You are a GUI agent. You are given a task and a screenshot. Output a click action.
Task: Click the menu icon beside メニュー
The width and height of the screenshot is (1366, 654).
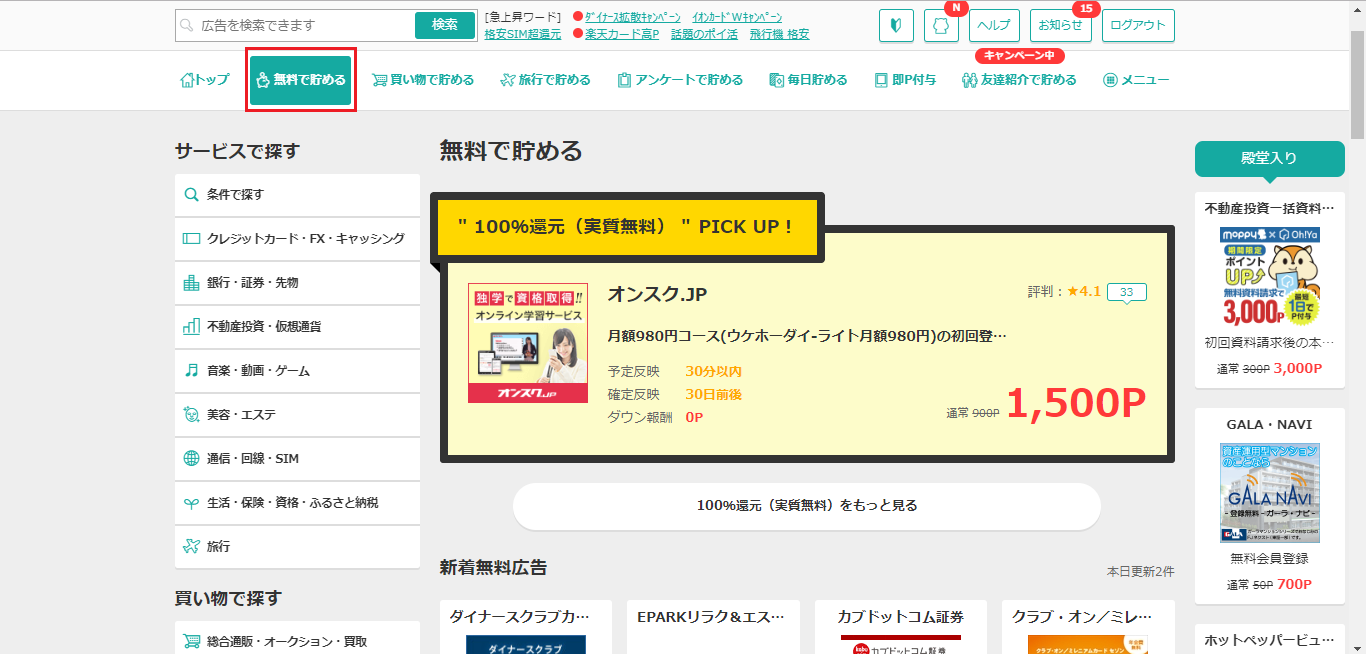point(1110,80)
